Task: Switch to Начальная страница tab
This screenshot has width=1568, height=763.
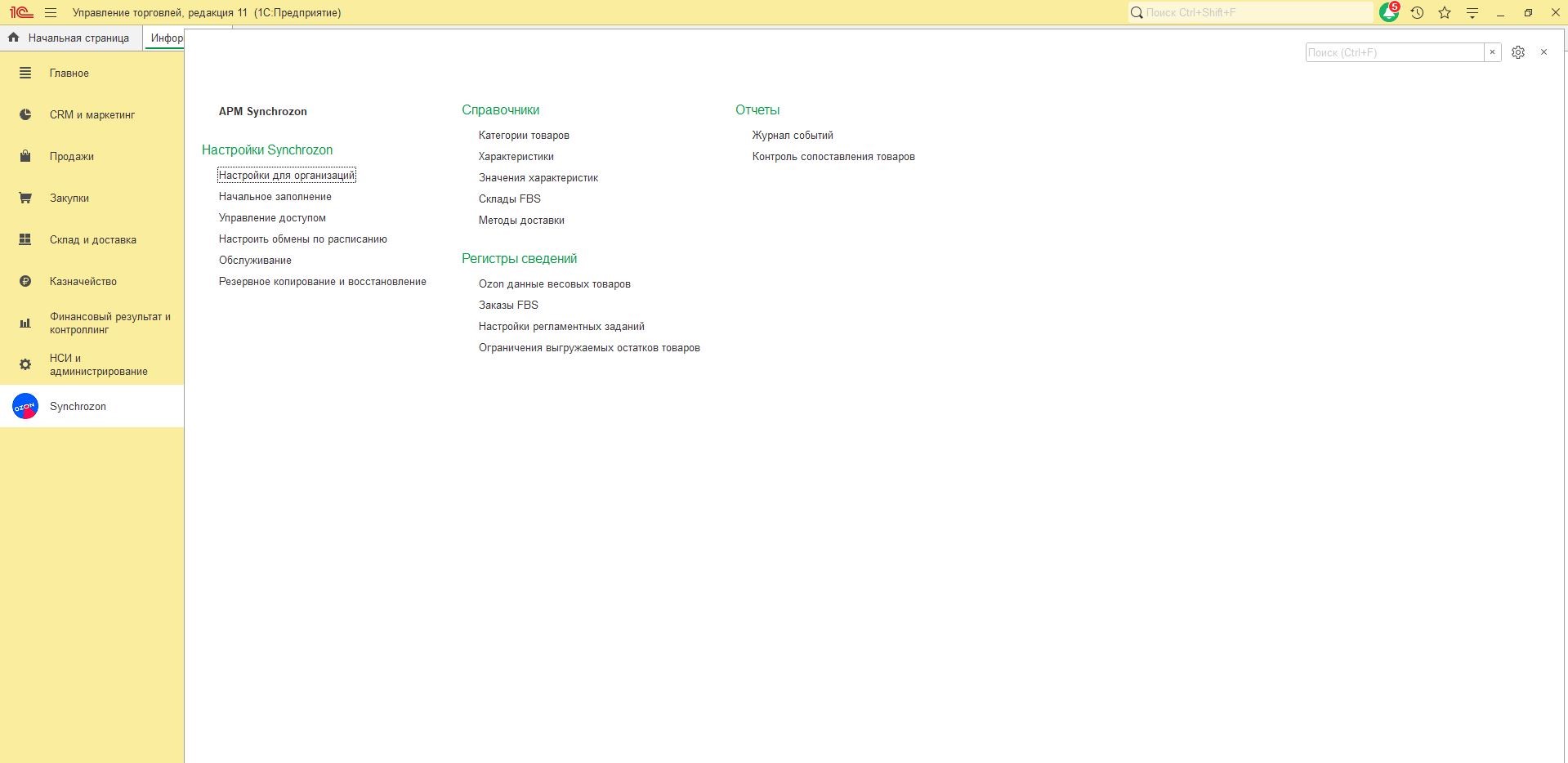Action: (x=70, y=38)
